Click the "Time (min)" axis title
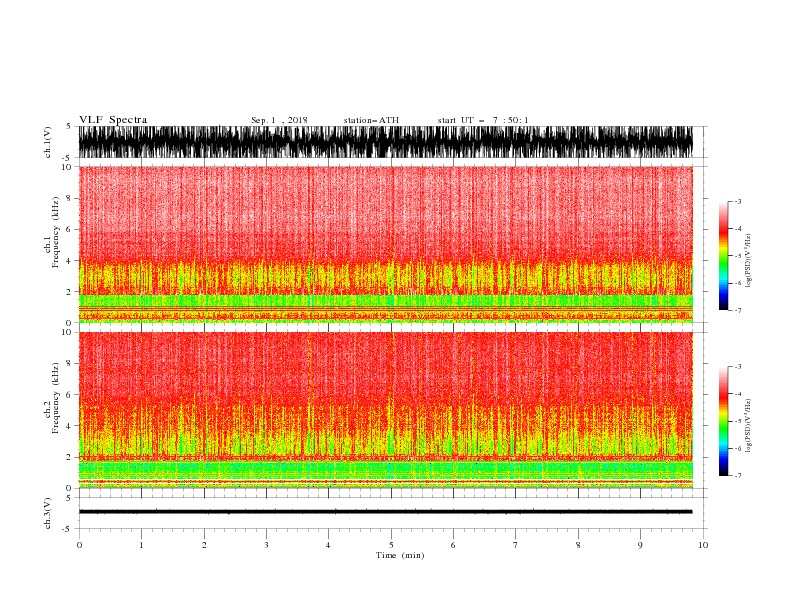Image resolution: width=792 pixels, height=612 pixels. 400,555
